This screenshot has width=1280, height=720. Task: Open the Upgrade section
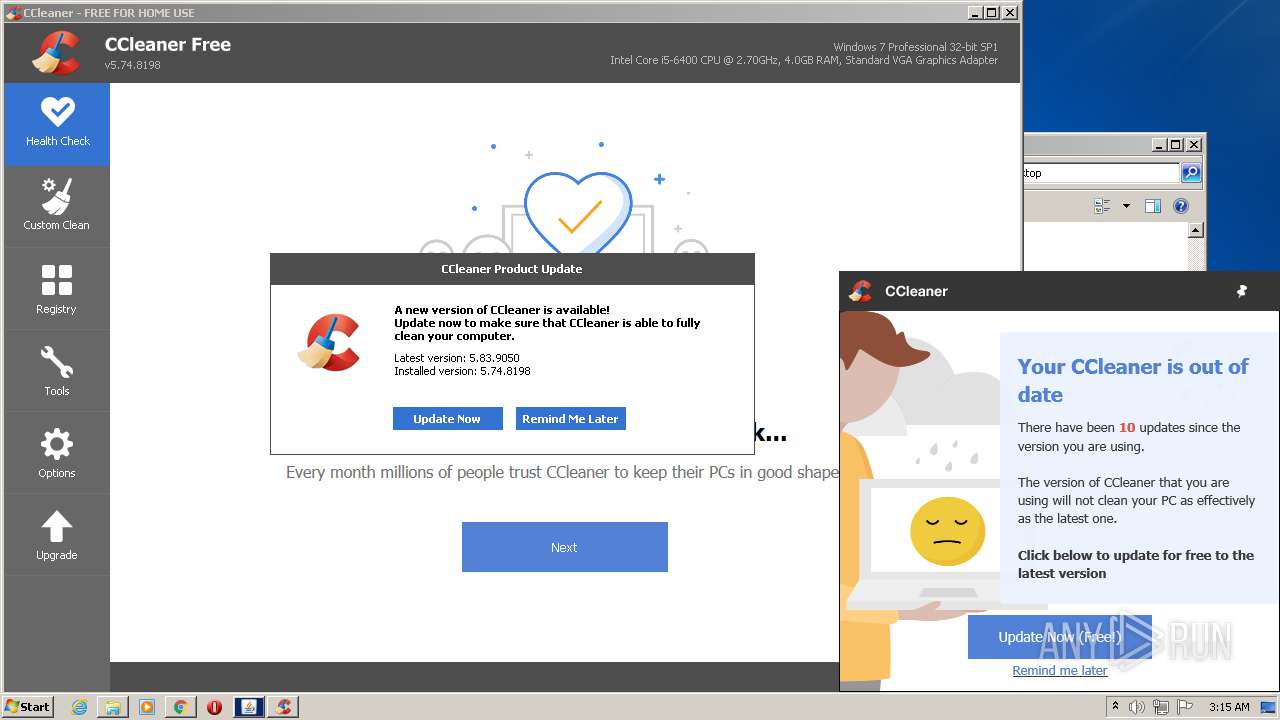coord(57,535)
